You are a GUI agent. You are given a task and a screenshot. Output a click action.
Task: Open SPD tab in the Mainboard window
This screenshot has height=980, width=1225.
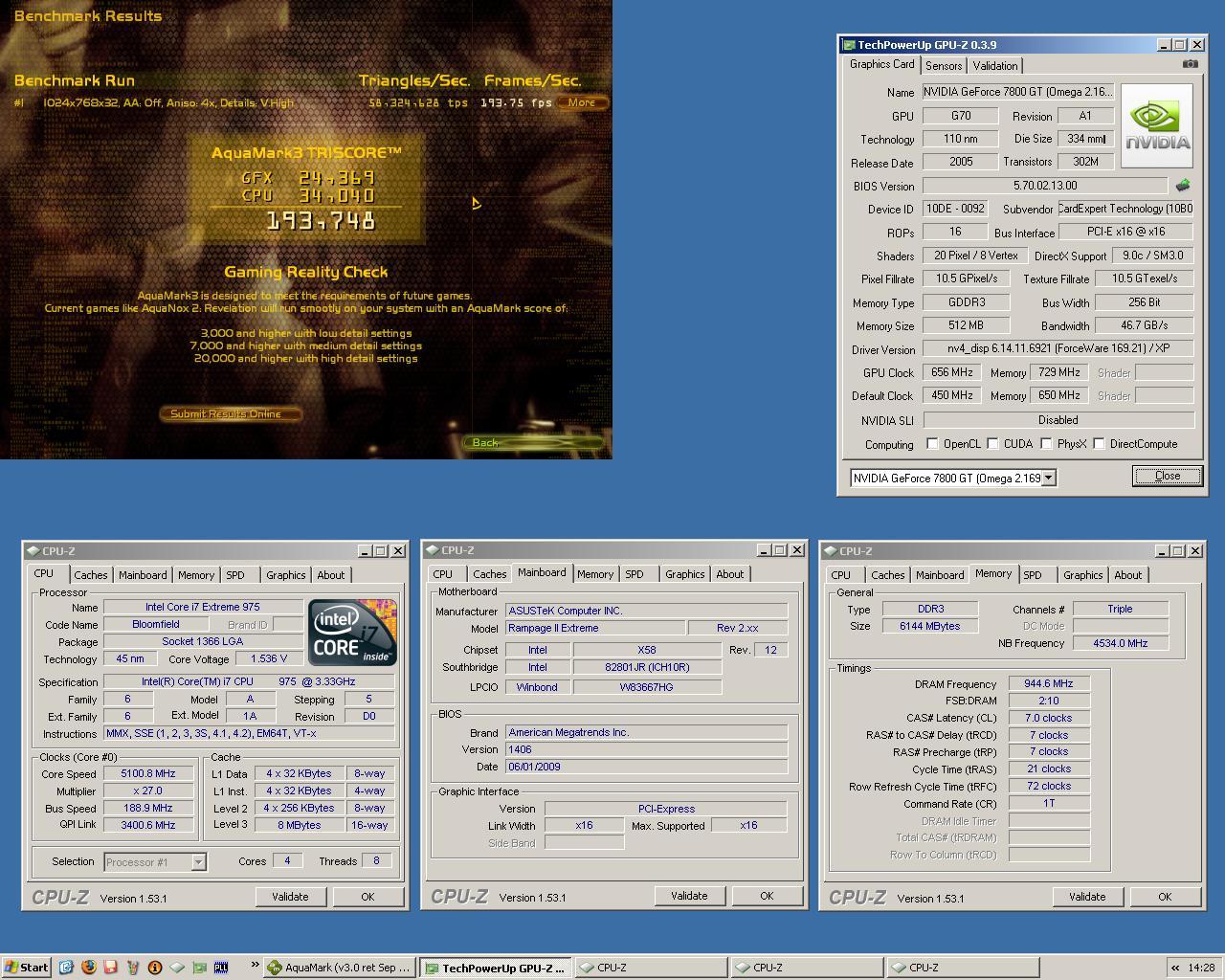click(x=635, y=574)
